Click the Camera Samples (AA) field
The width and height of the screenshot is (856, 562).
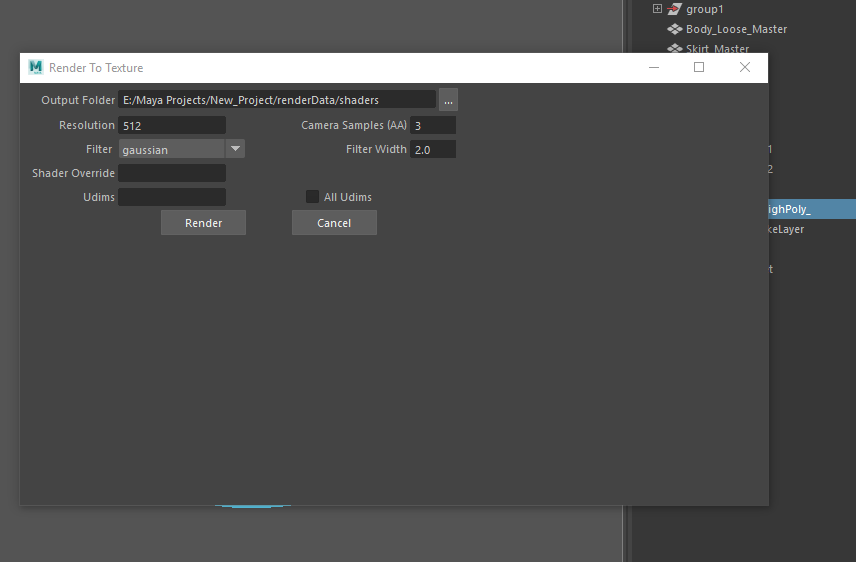433,125
